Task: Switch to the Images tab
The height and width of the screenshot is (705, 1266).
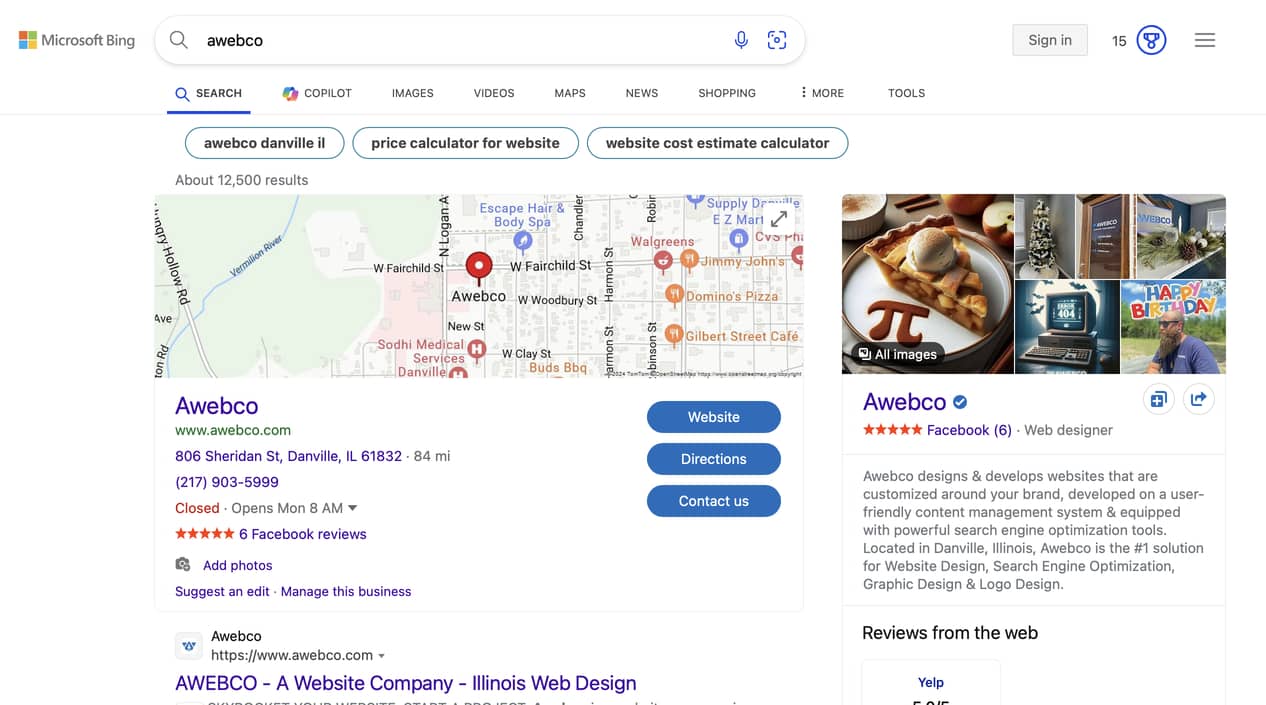Action: [413, 93]
